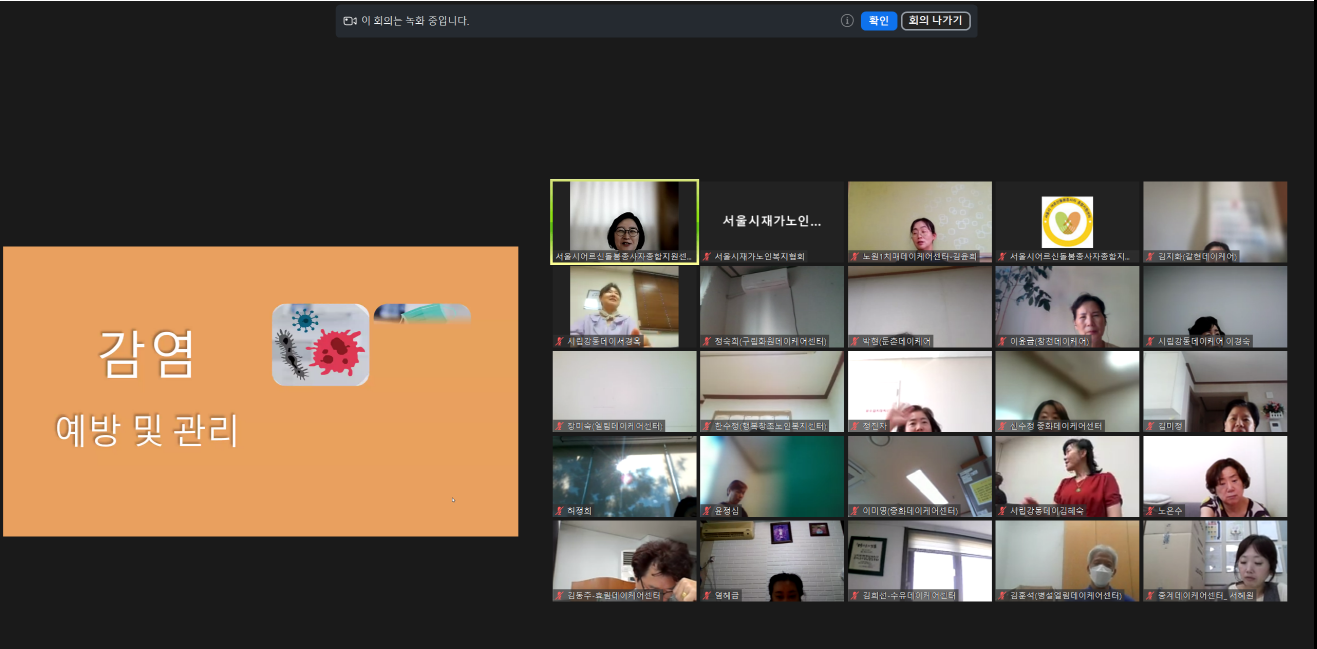Click the muted mic icon on 김미정's tile
1317x649 pixels.
pos(1150,426)
